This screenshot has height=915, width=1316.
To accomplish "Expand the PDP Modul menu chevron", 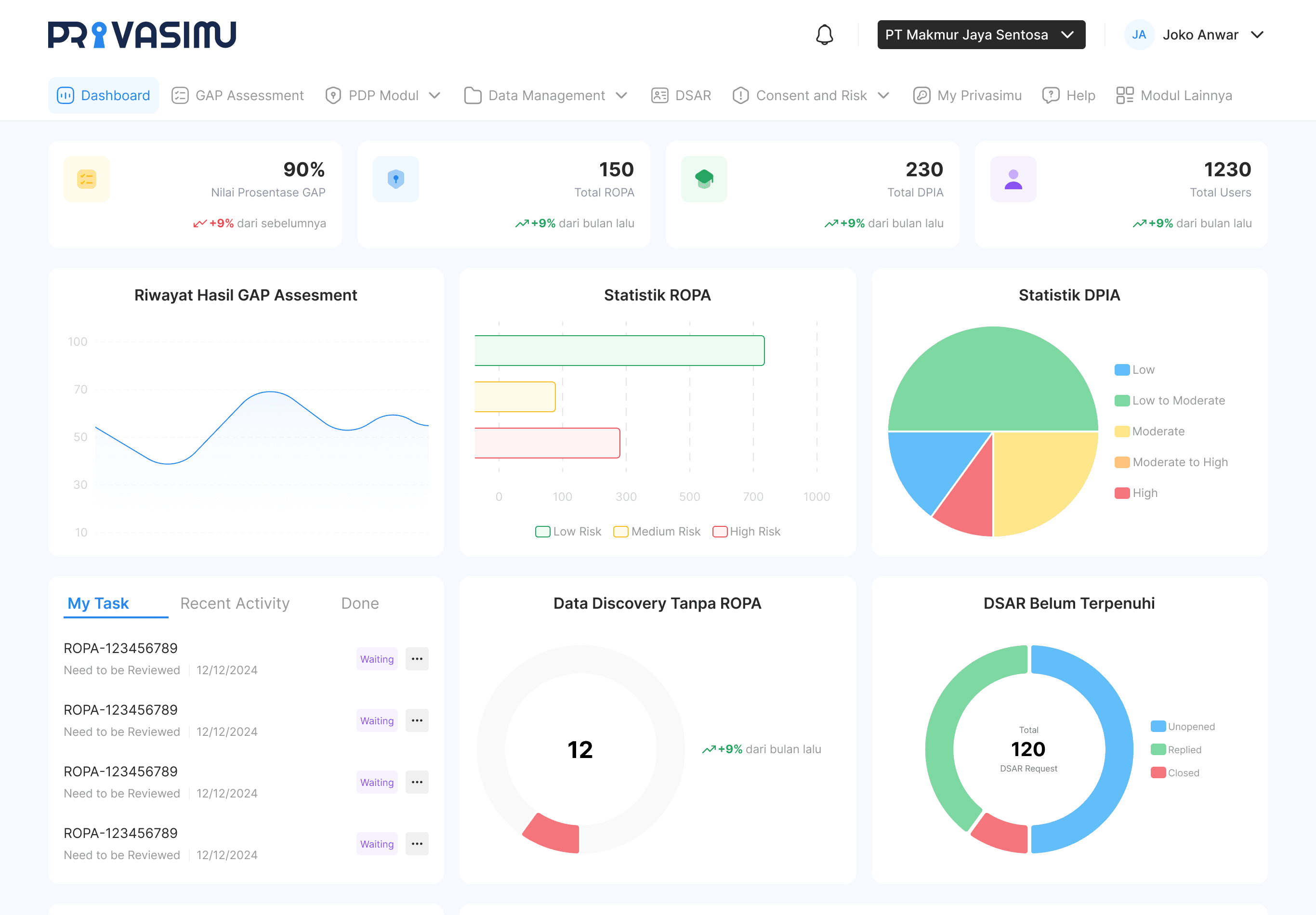I will [x=435, y=95].
